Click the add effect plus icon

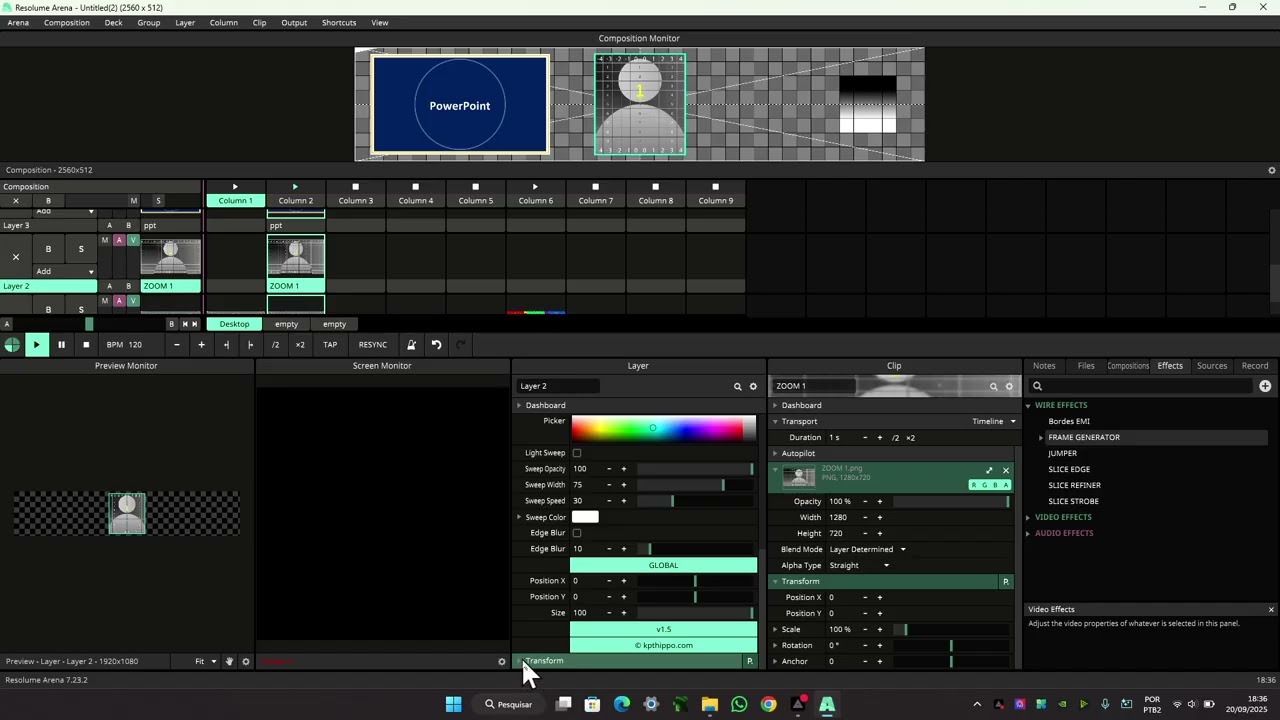click(x=1265, y=386)
